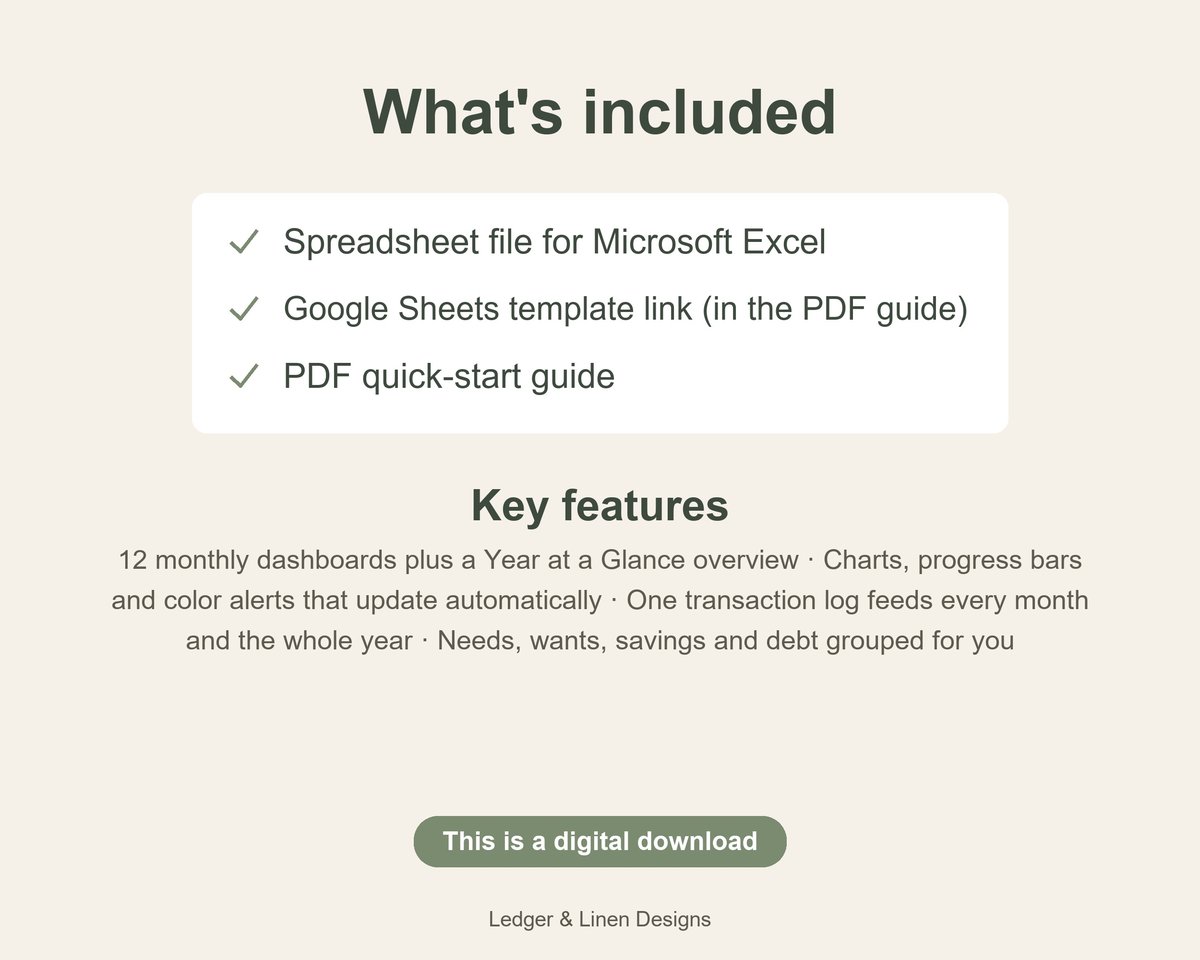Screen dimensions: 1200x960
Task: Click "Spreadsheet file for Microsoft Excel" text
Action: (555, 242)
